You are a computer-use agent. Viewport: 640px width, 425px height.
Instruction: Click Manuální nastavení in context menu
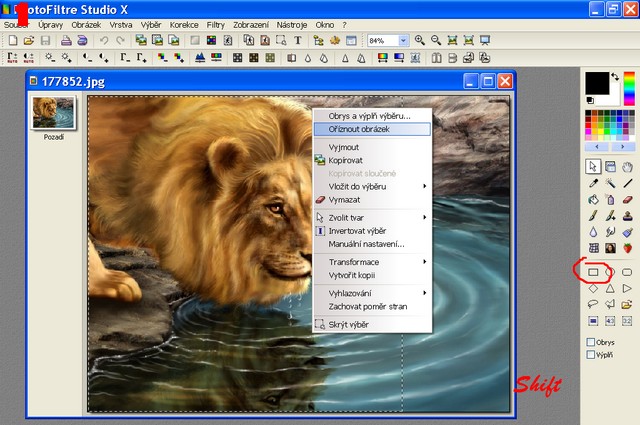[372, 244]
